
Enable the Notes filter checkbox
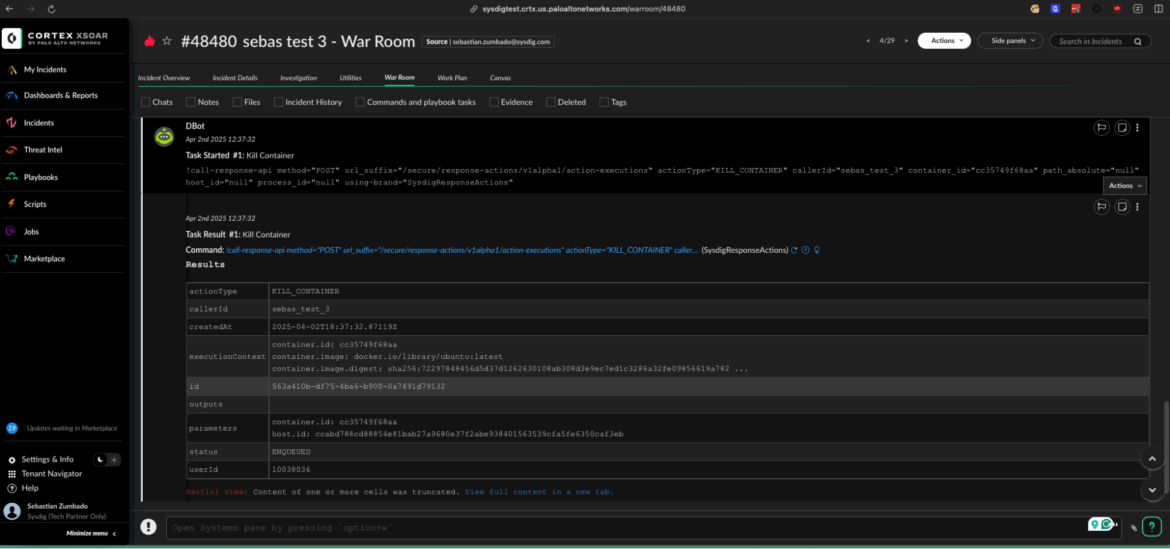coord(191,102)
